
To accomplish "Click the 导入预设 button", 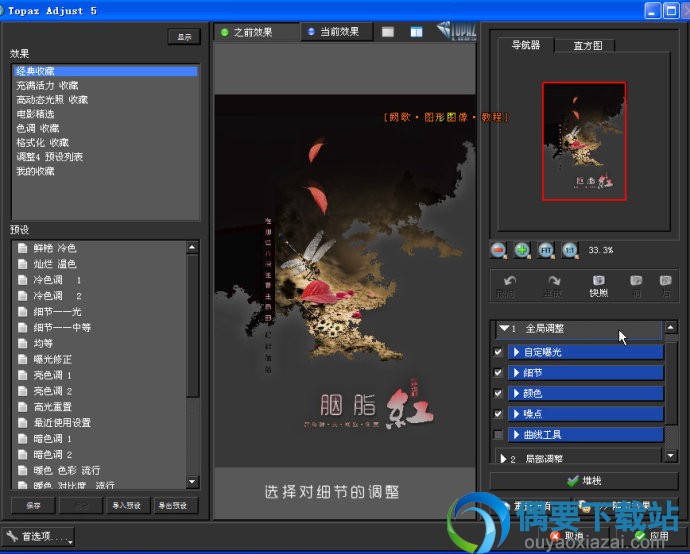I will pos(127,506).
